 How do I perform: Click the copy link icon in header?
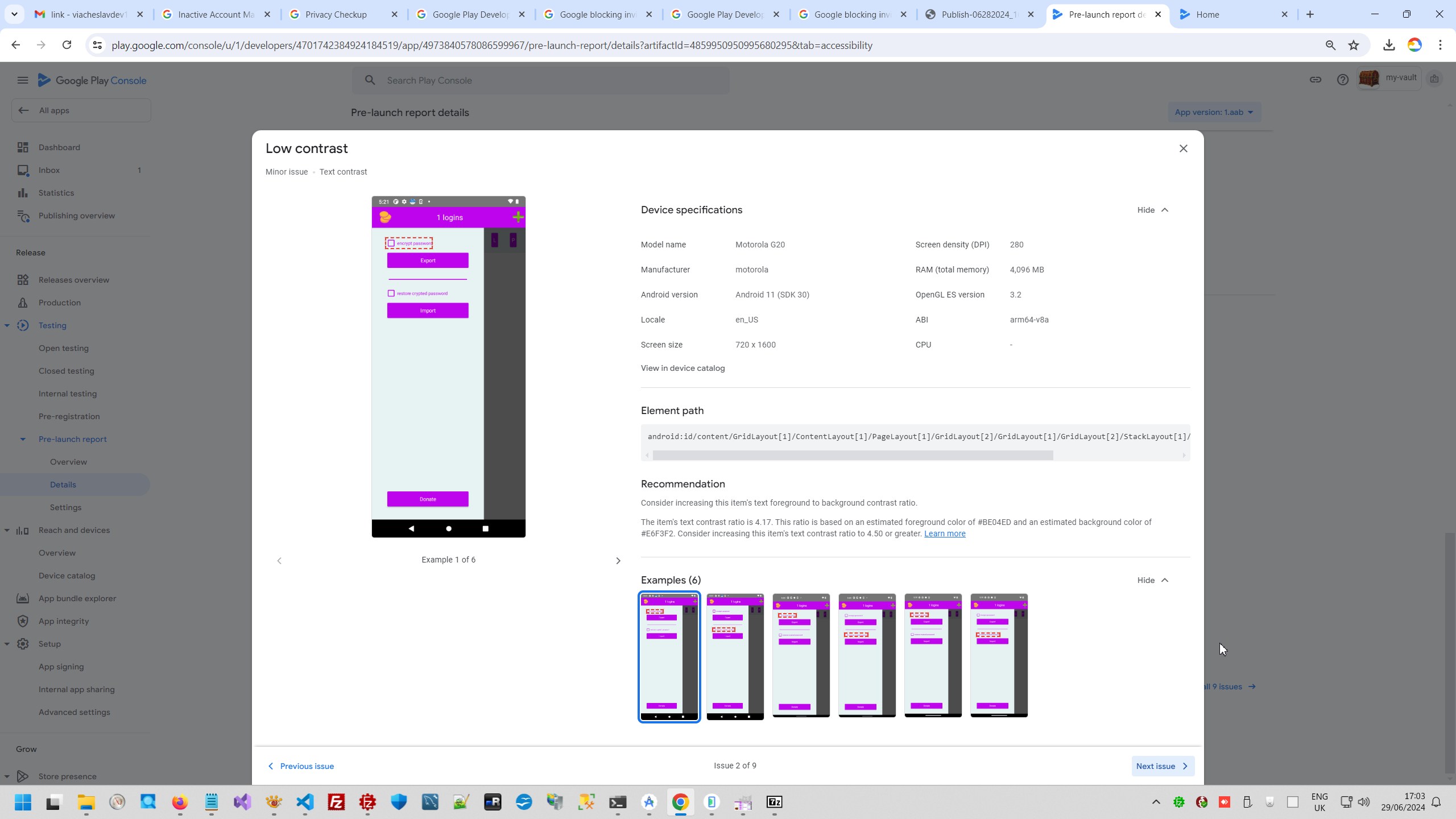[x=1315, y=80]
